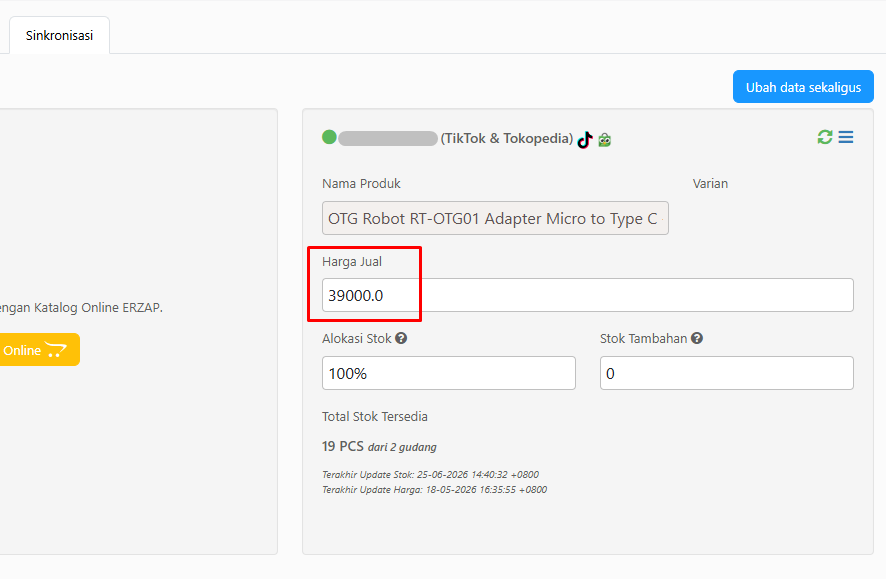Click the TikTok logo icon
886x579 pixels.
coord(585,139)
